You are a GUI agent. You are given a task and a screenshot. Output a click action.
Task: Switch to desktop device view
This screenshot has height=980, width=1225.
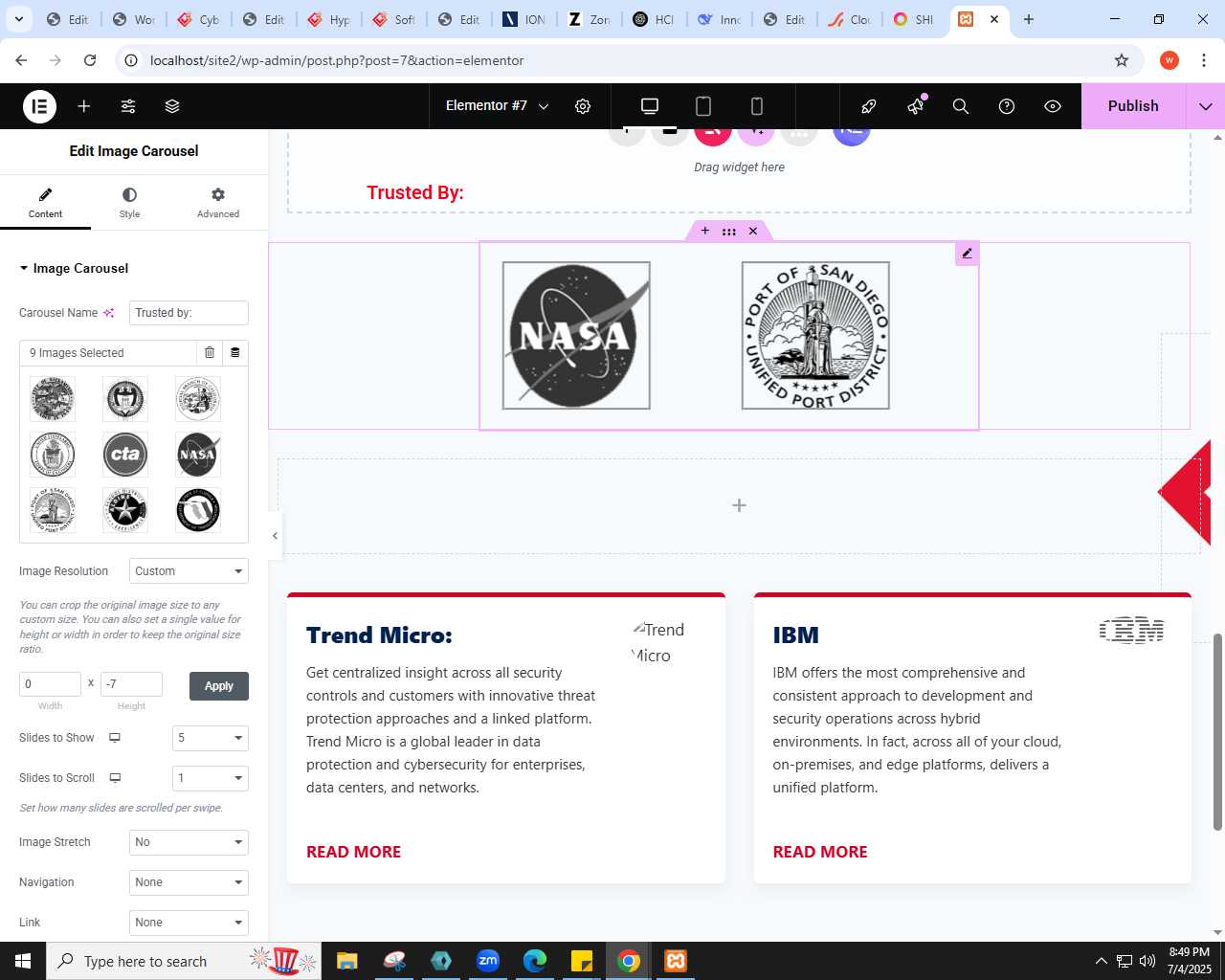click(x=650, y=106)
